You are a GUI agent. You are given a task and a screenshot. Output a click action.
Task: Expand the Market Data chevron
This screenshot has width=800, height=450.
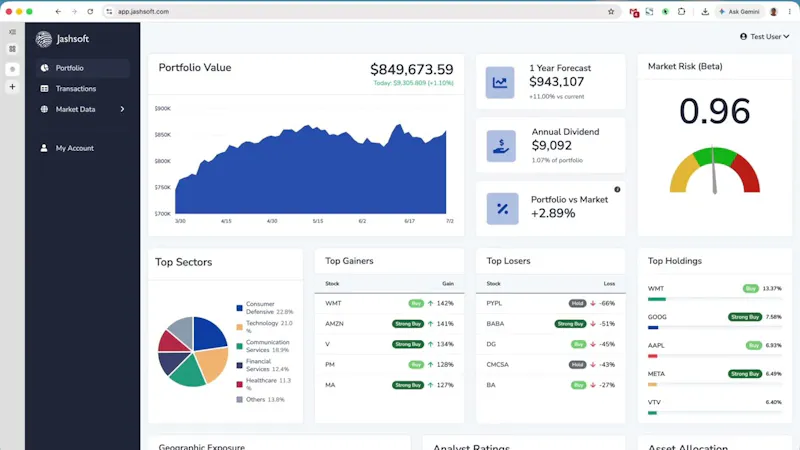point(122,109)
